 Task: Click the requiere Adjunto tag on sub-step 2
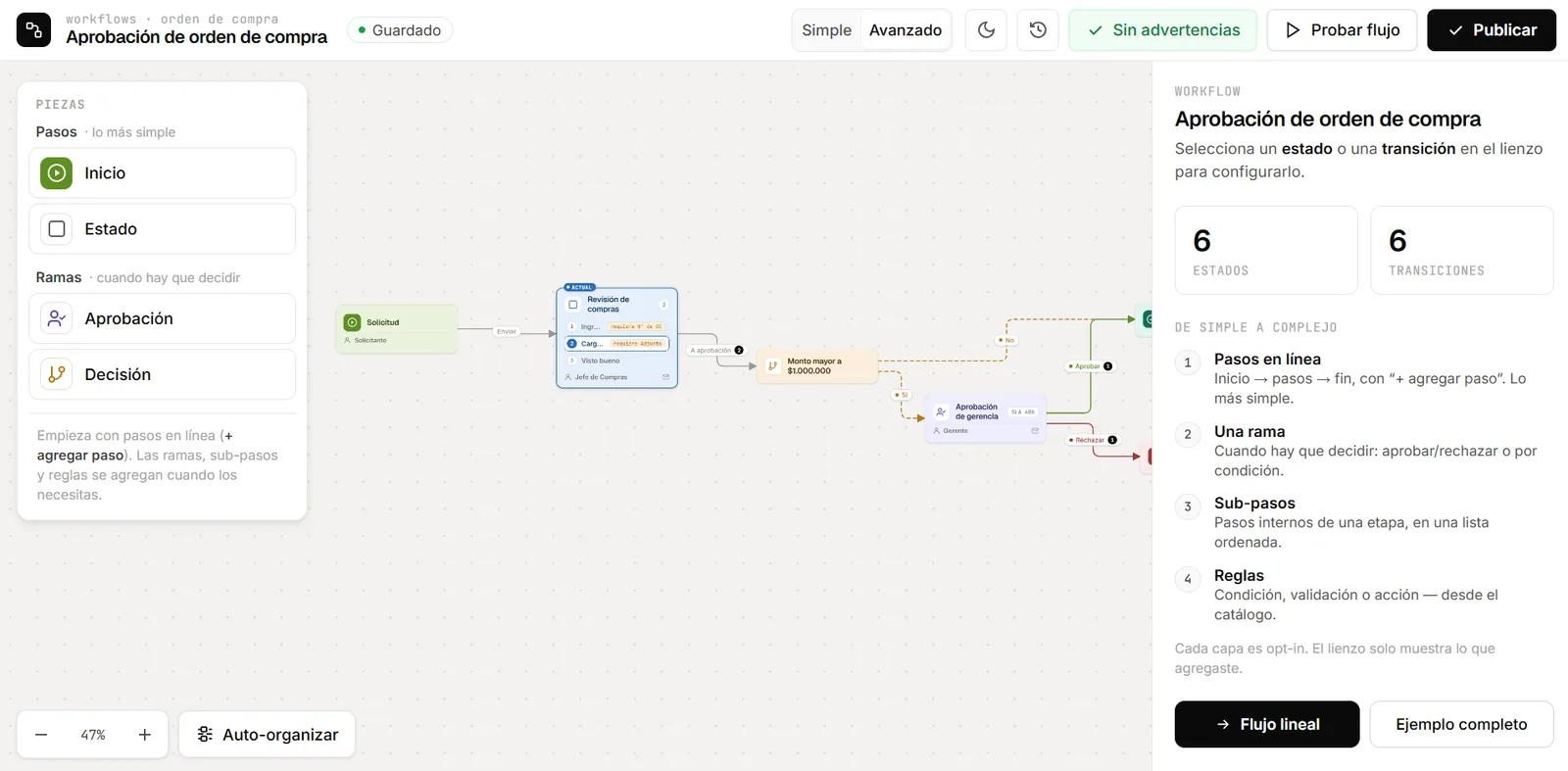coord(638,344)
